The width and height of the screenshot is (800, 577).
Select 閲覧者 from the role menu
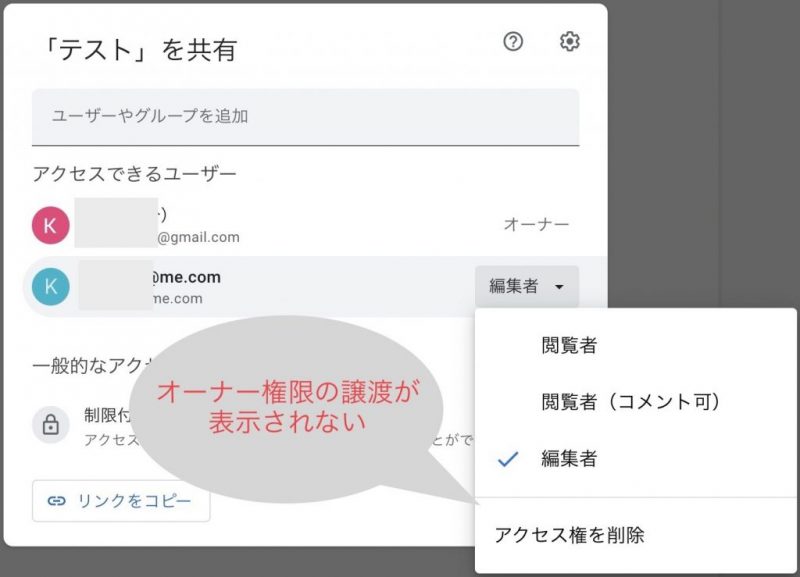[x=569, y=346]
